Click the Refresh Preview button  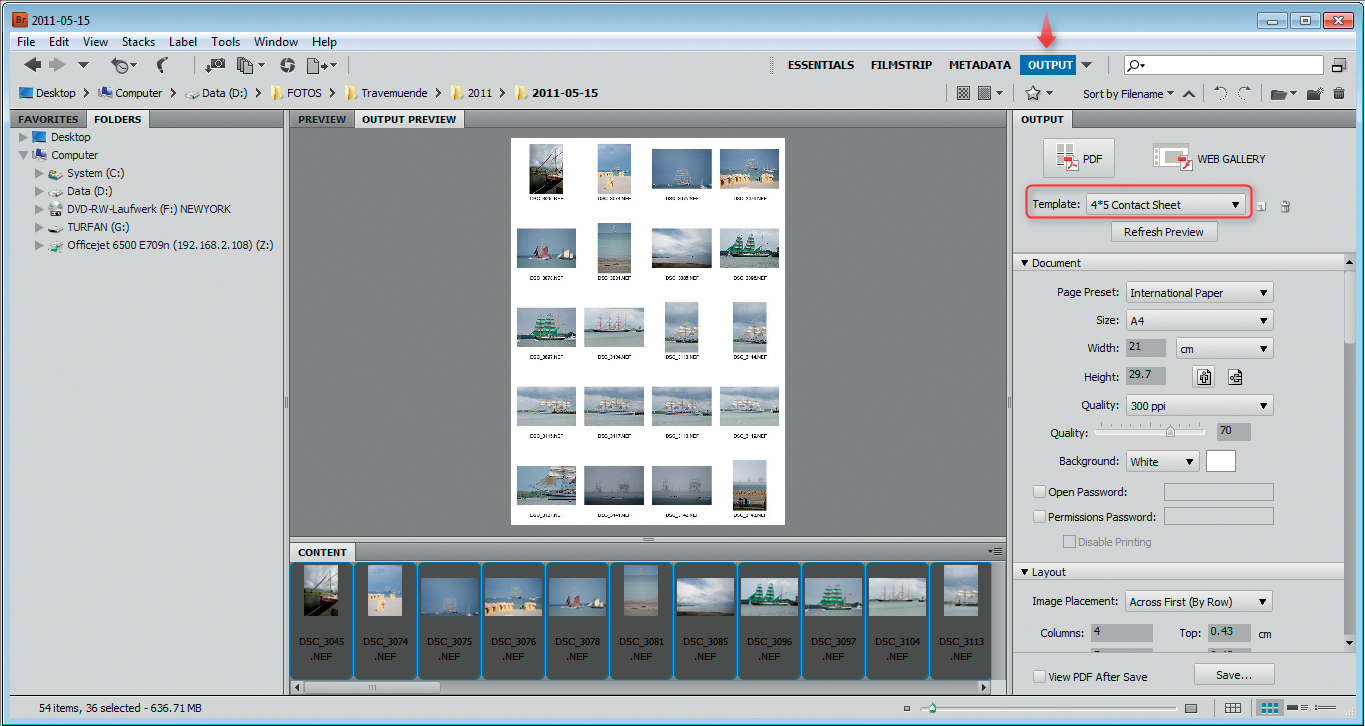pos(1163,232)
